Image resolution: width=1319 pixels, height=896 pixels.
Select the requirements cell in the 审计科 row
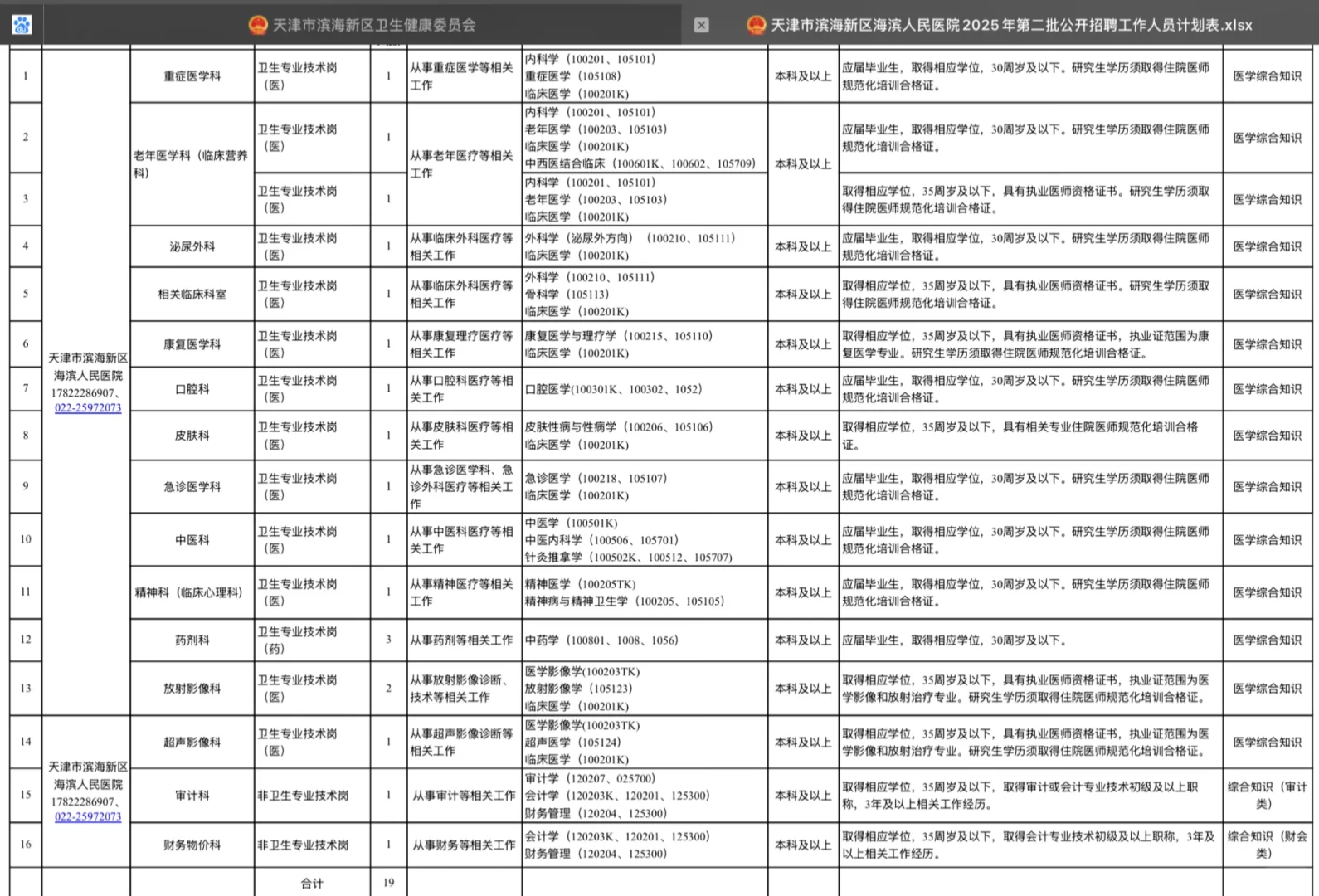pos(1030,796)
